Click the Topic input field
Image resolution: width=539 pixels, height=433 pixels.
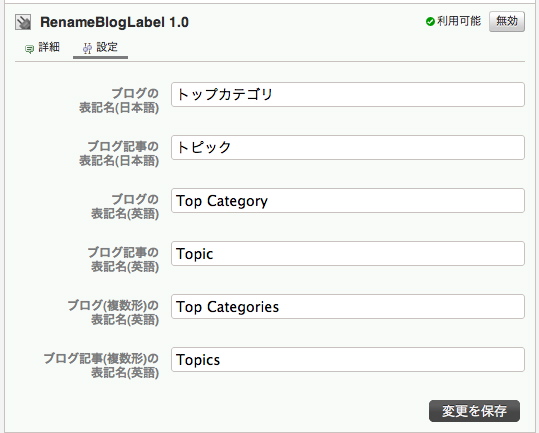tap(348, 254)
